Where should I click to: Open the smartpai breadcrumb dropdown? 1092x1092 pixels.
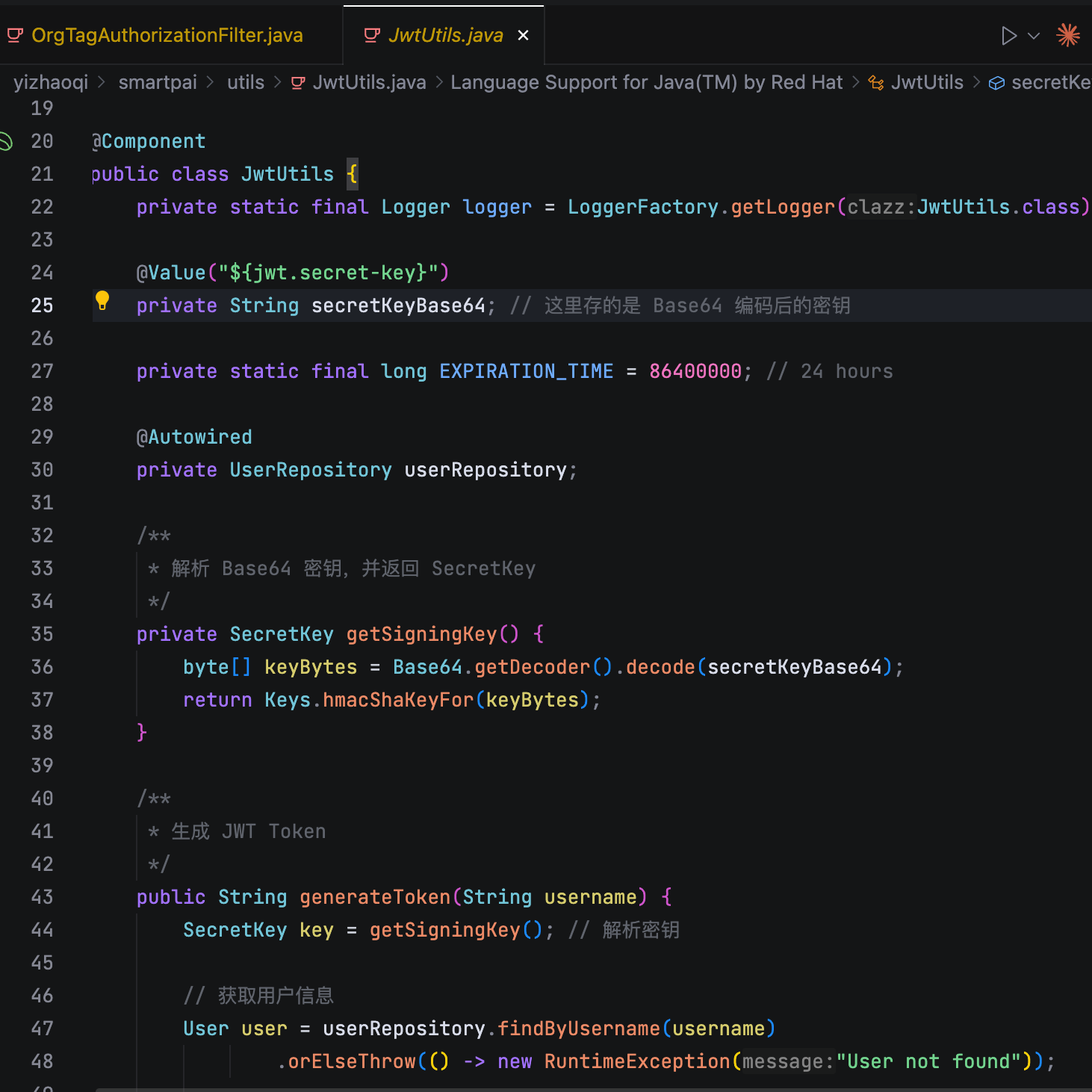pos(158,82)
